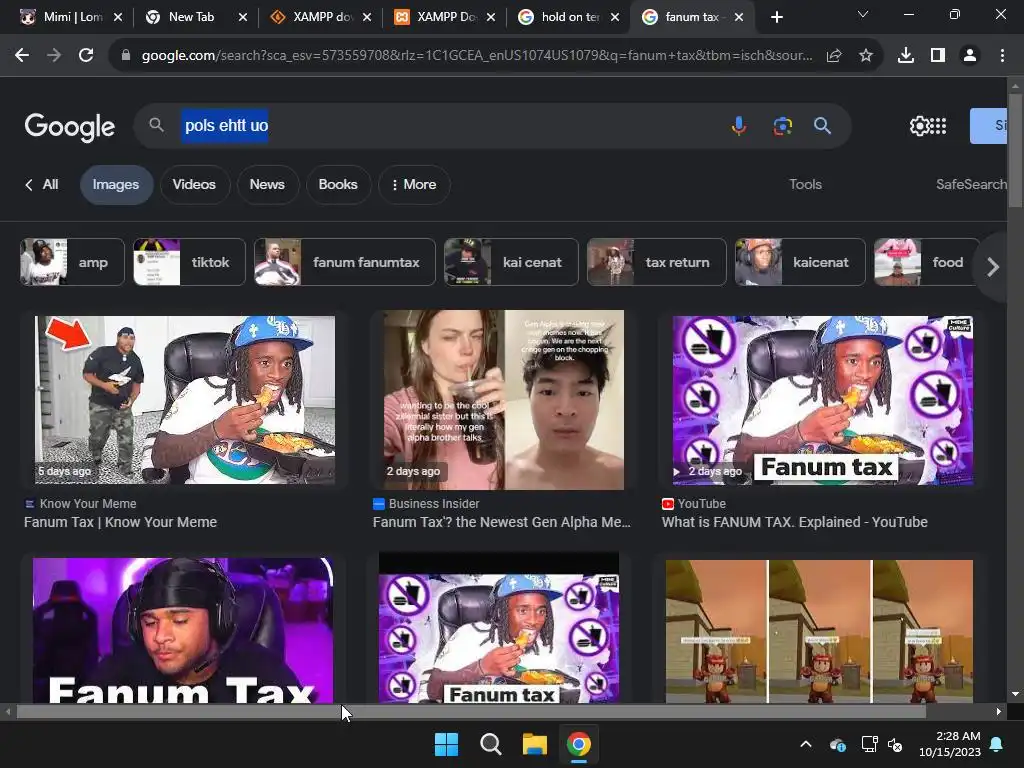Click the address bar URL
Viewport: 1024px width, 768px height.
coord(477,56)
